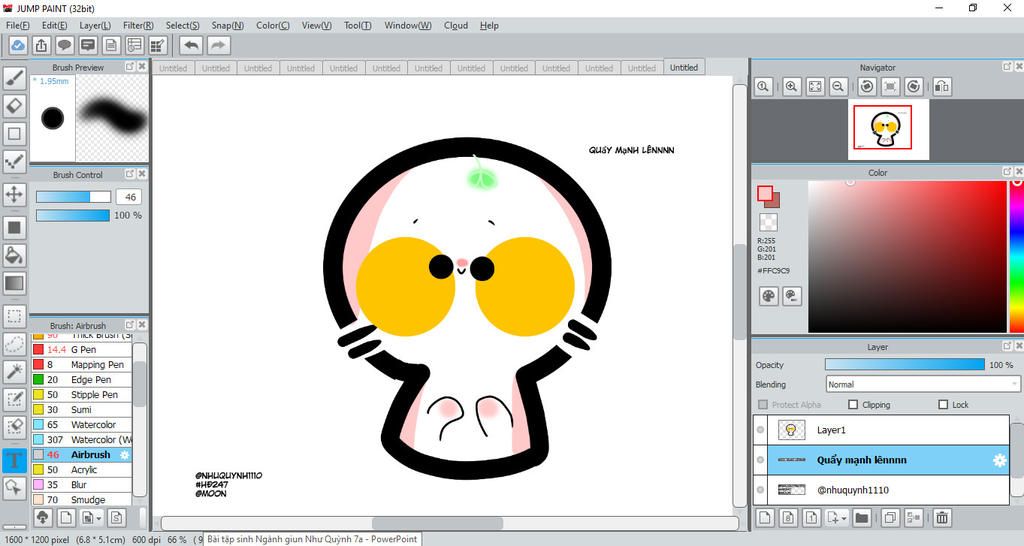The image size is (1024, 546).
Task: Download brushes from cloud icon
Action: point(43,518)
